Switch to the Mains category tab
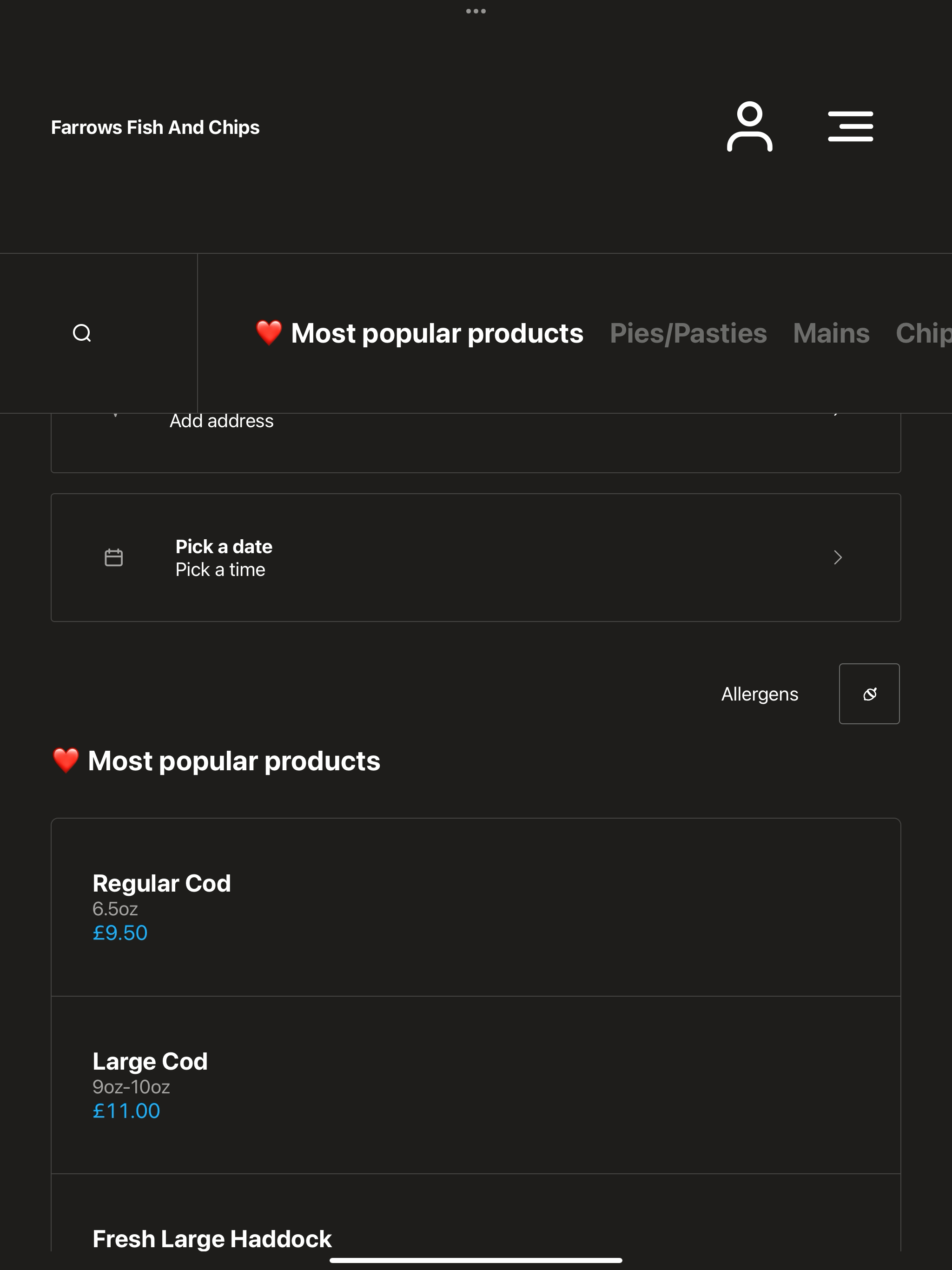 pos(831,334)
